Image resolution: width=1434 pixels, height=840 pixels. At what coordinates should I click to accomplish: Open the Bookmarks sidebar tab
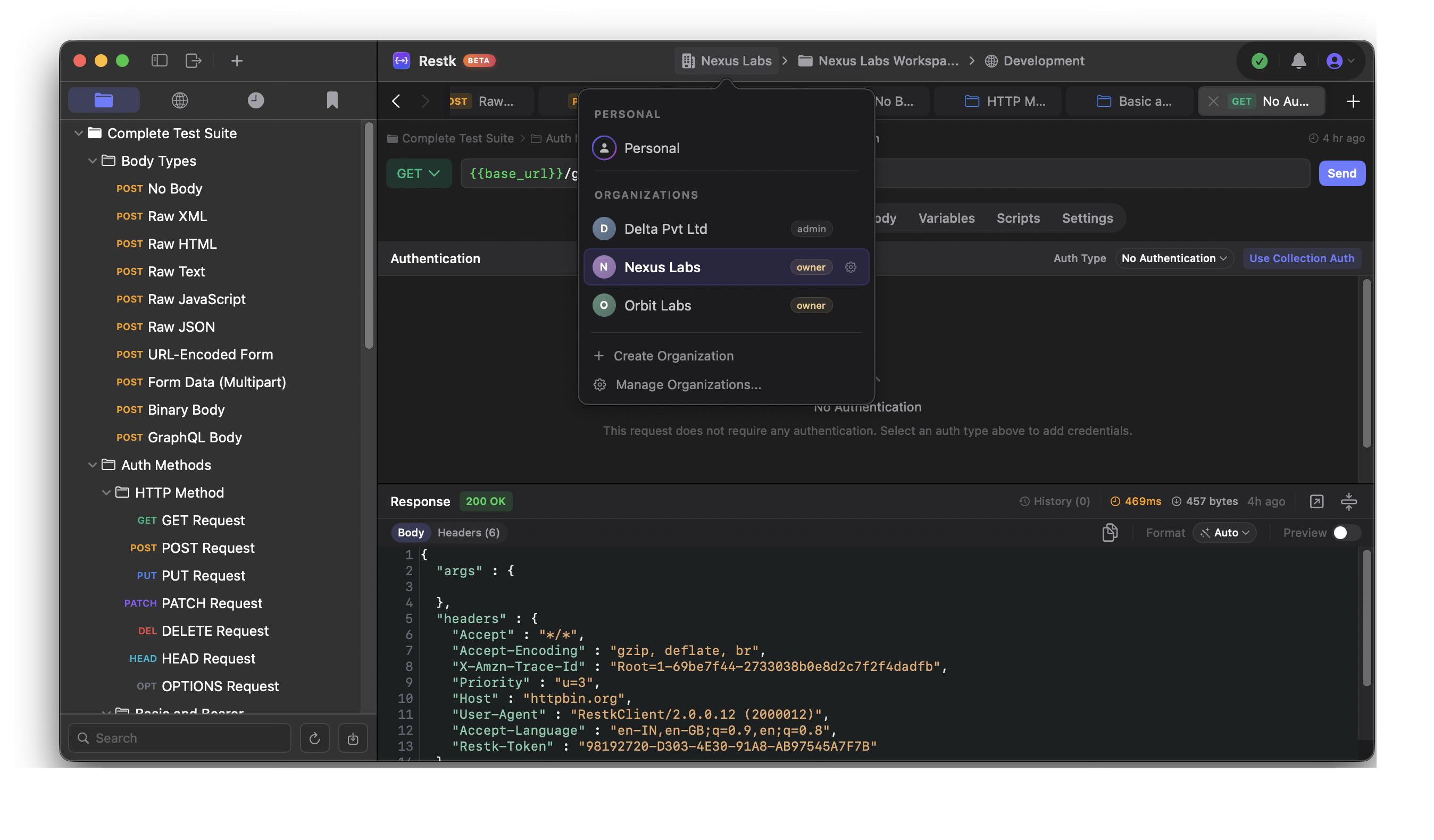point(332,100)
